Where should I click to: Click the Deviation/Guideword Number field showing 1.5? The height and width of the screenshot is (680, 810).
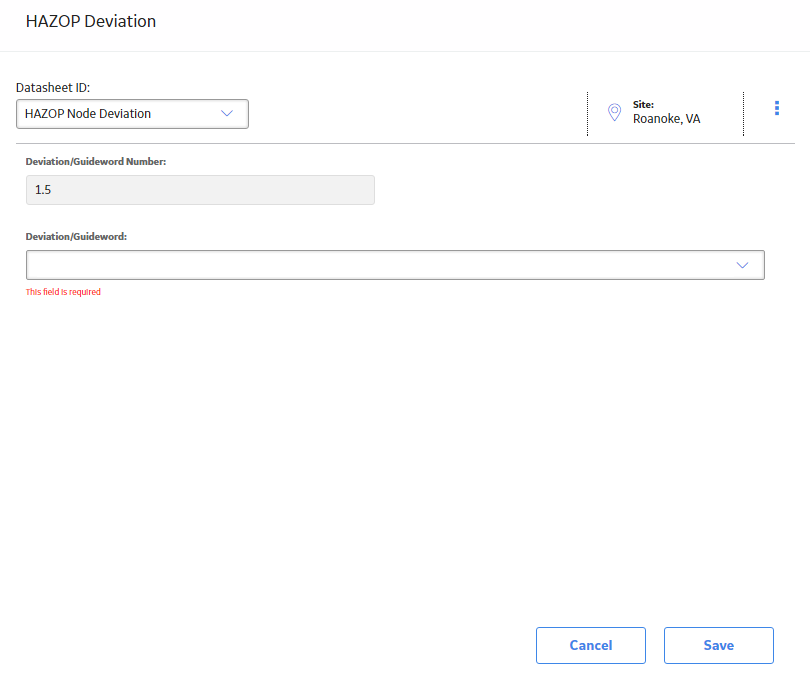coord(200,190)
